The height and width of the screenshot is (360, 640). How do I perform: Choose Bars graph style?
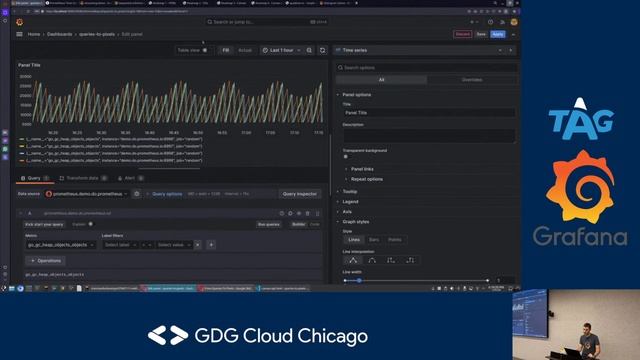click(x=374, y=240)
